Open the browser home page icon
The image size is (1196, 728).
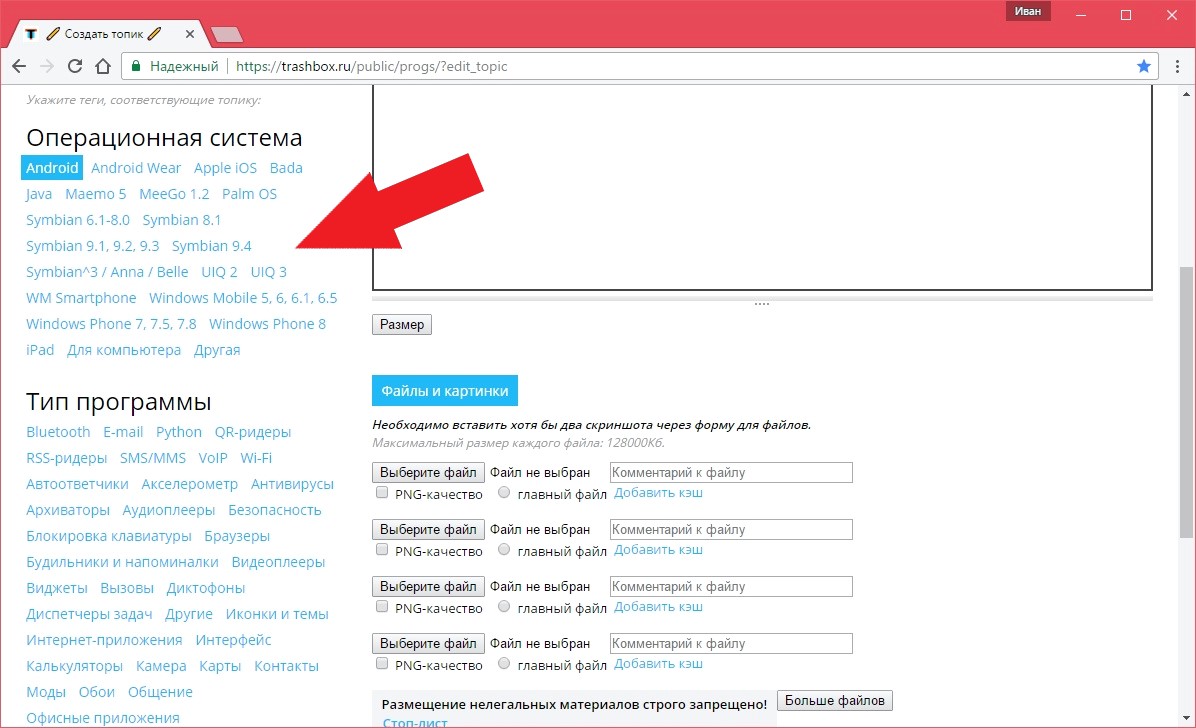point(103,66)
